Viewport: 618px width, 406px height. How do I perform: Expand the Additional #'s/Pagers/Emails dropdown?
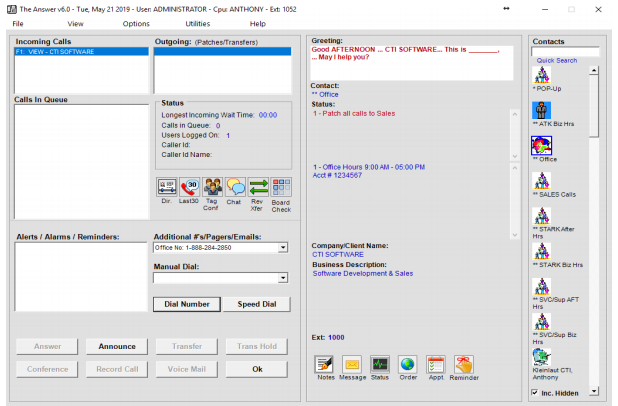coord(283,247)
